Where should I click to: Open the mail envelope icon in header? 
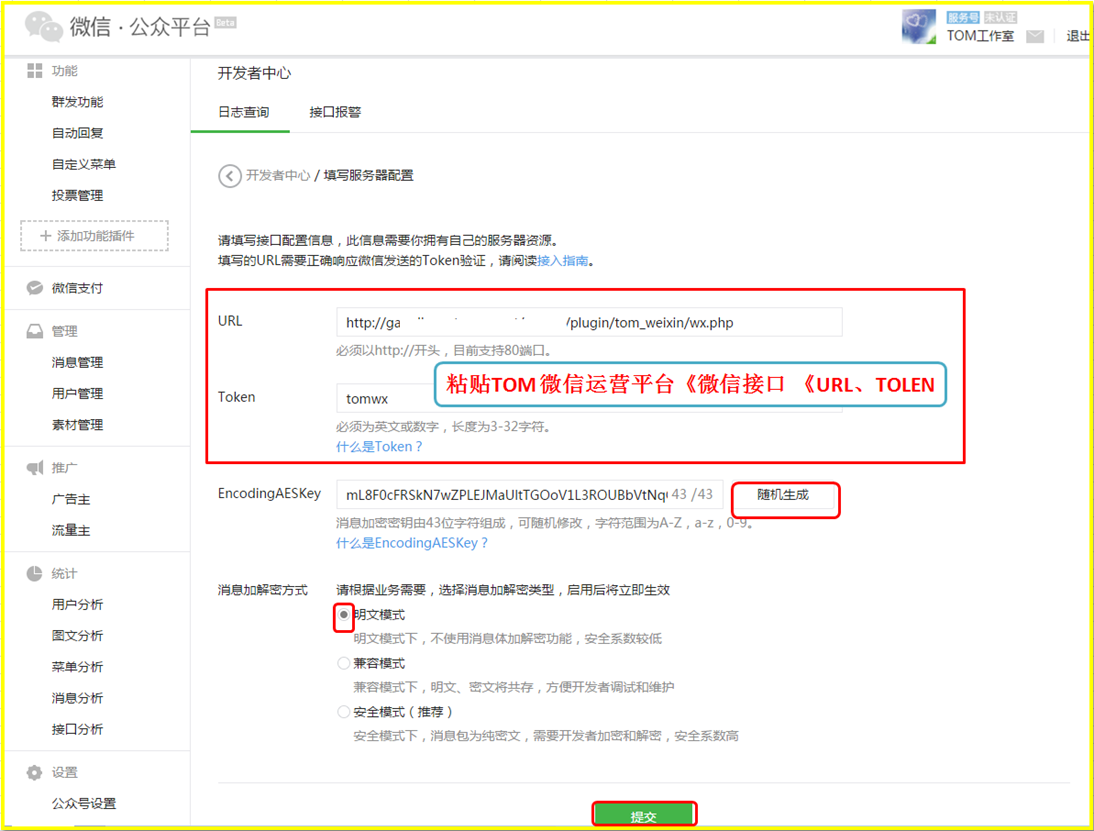(1035, 36)
